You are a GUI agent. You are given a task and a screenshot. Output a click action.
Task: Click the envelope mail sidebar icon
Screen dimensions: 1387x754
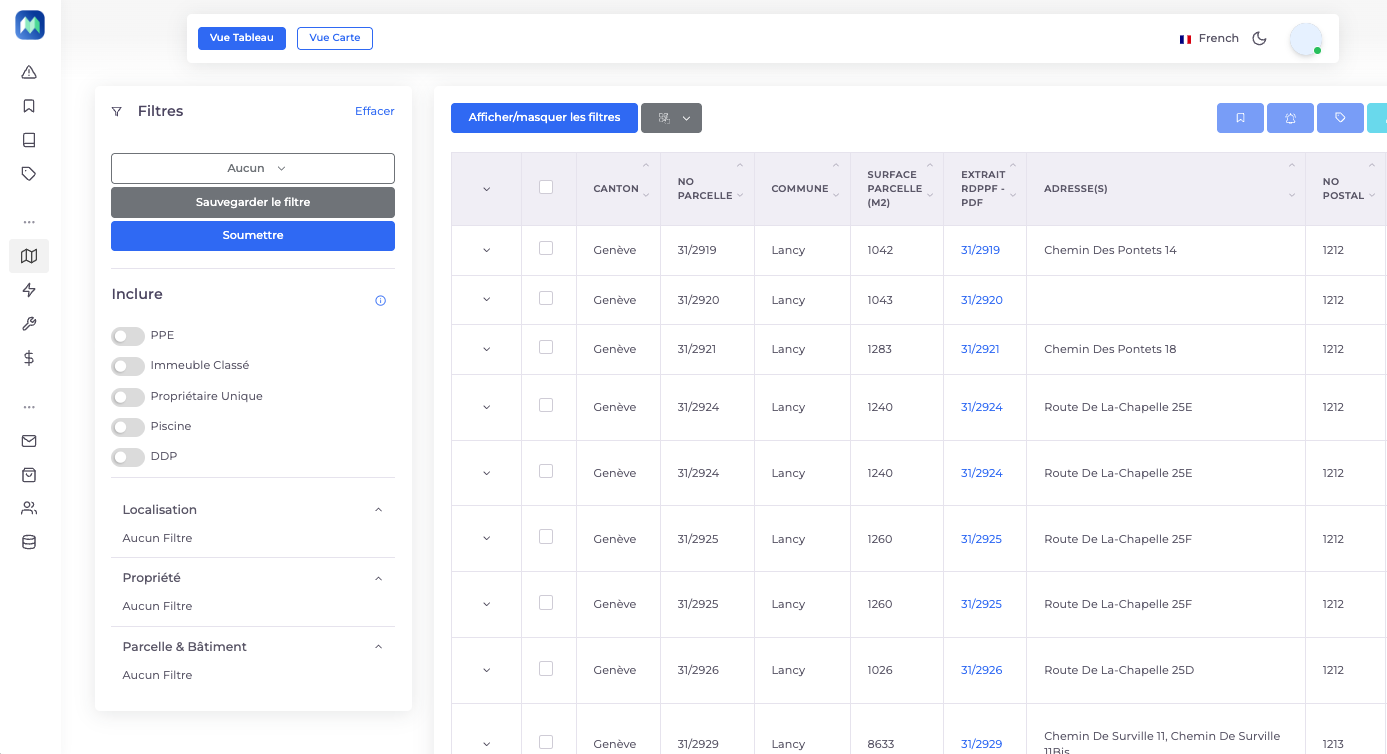coord(29,441)
